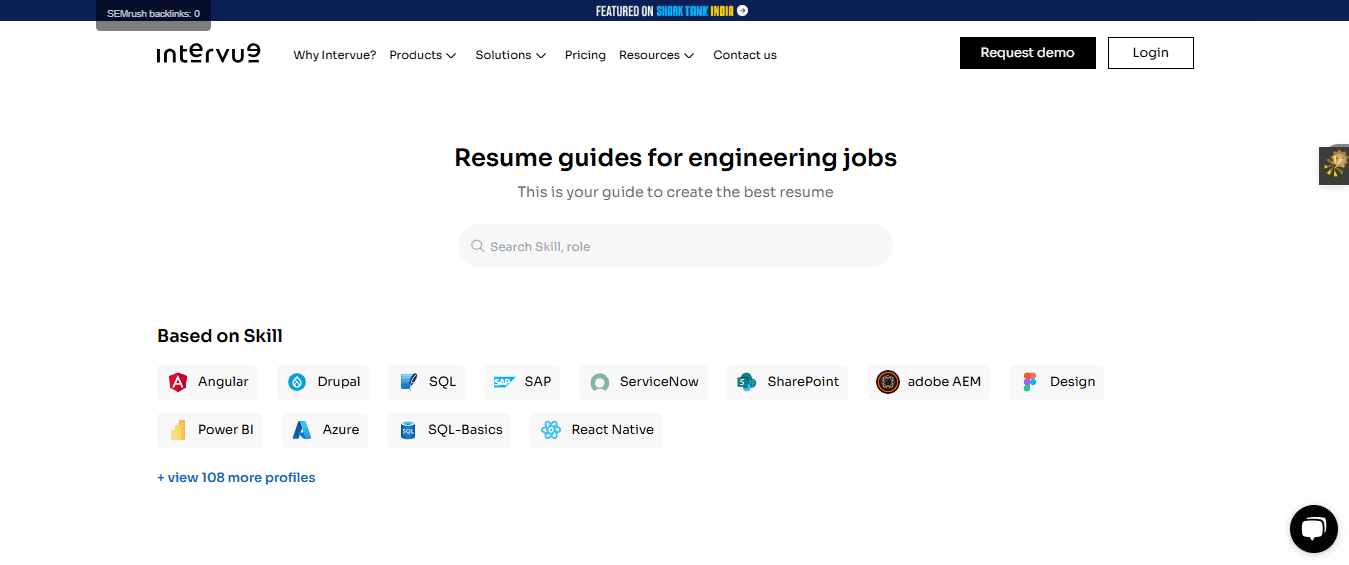Click the SQL skill icon
Viewport: 1349px width, 565px height.
(x=408, y=382)
